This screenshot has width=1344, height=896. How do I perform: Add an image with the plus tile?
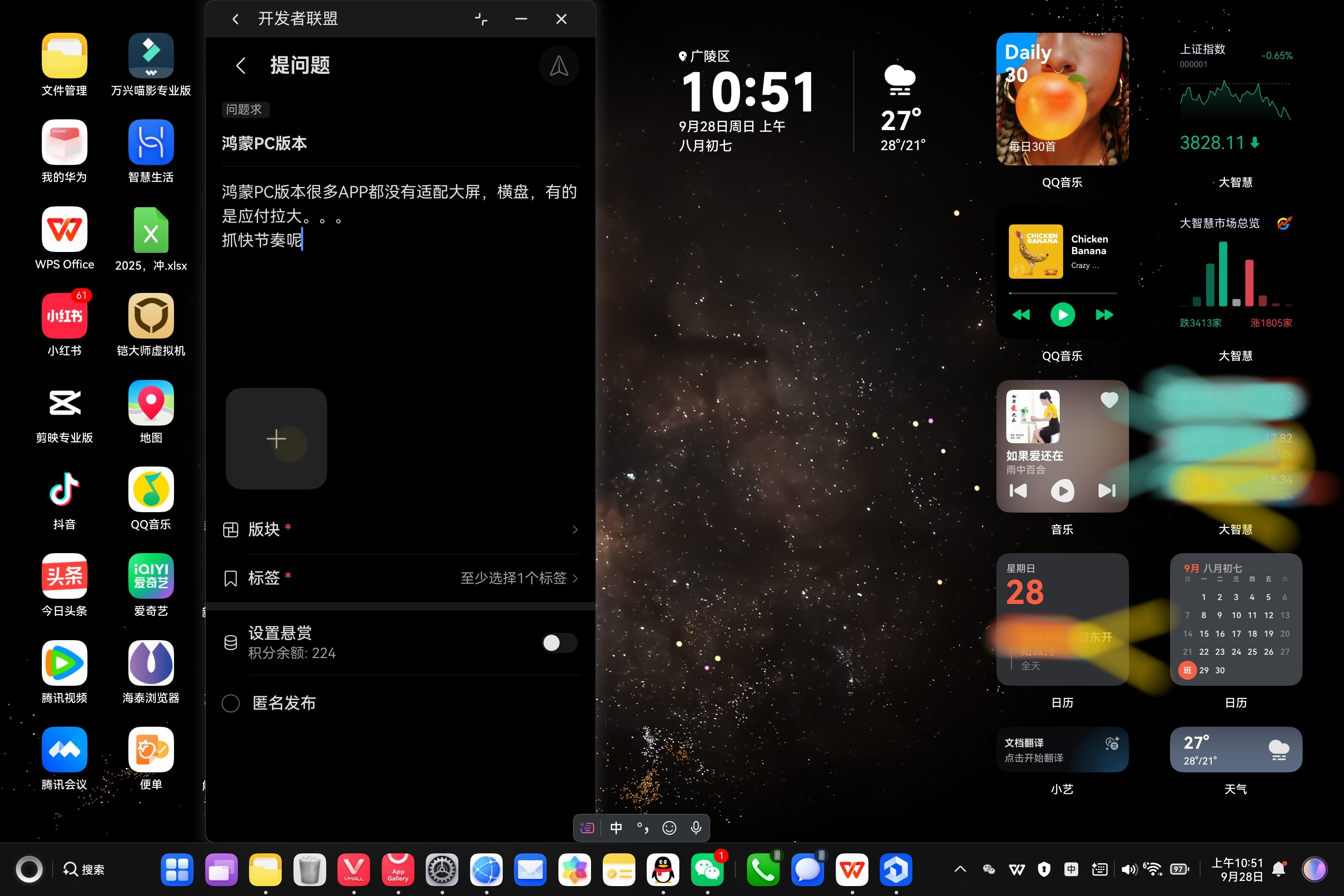(276, 438)
